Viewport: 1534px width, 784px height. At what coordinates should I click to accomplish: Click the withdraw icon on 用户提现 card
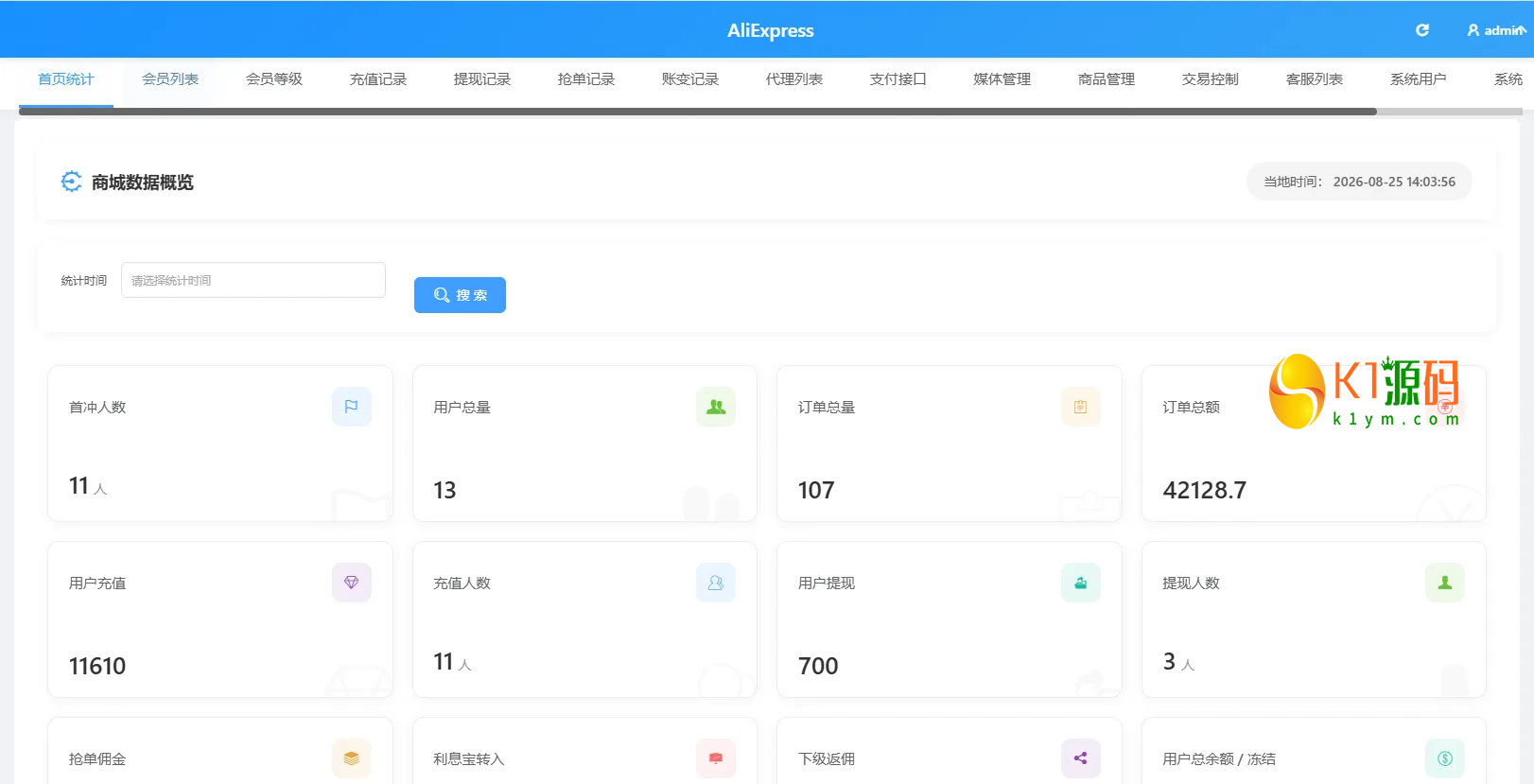[1080, 583]
